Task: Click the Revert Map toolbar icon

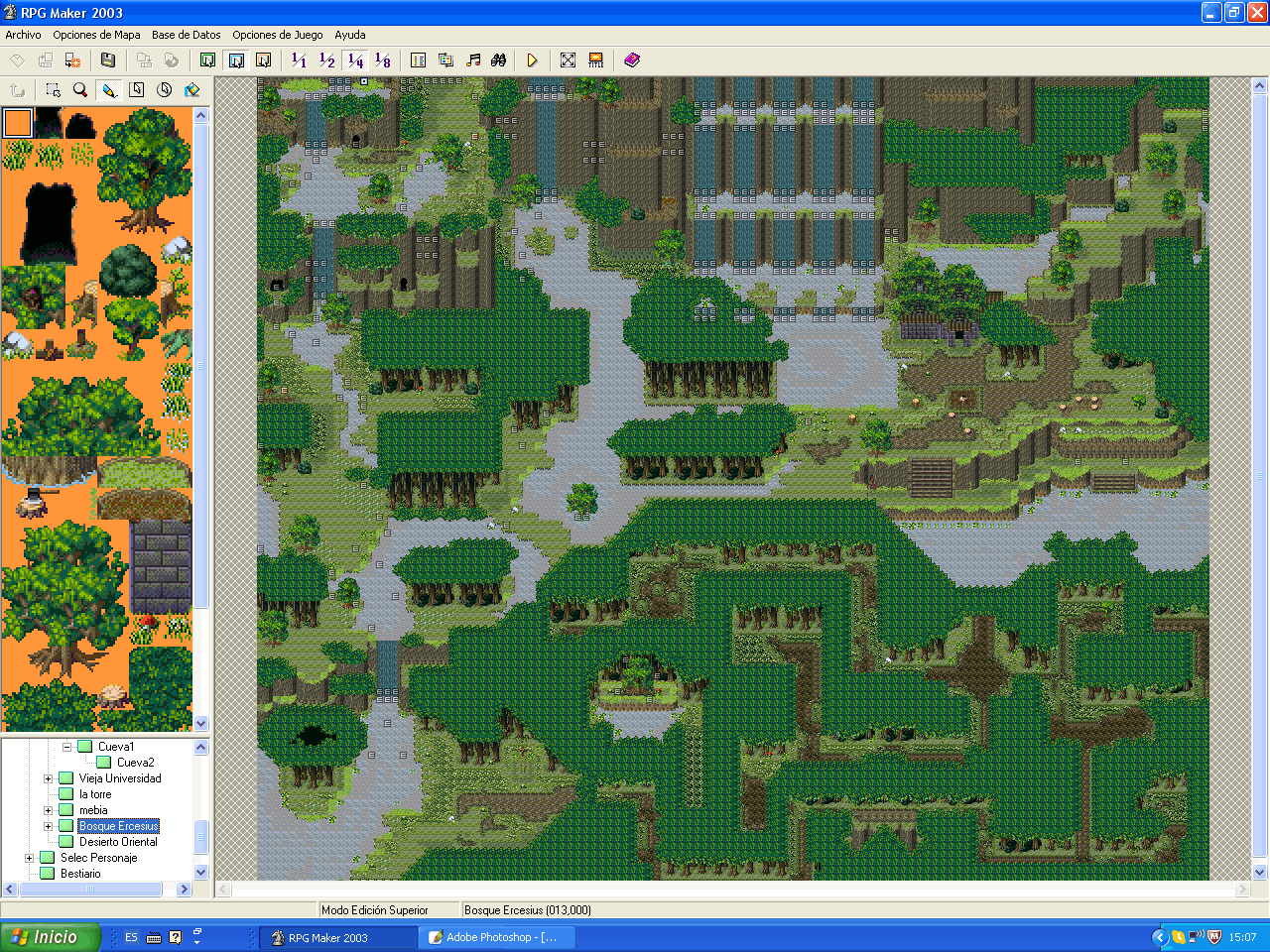Action: pyautogui.click(x=171, y=60)
